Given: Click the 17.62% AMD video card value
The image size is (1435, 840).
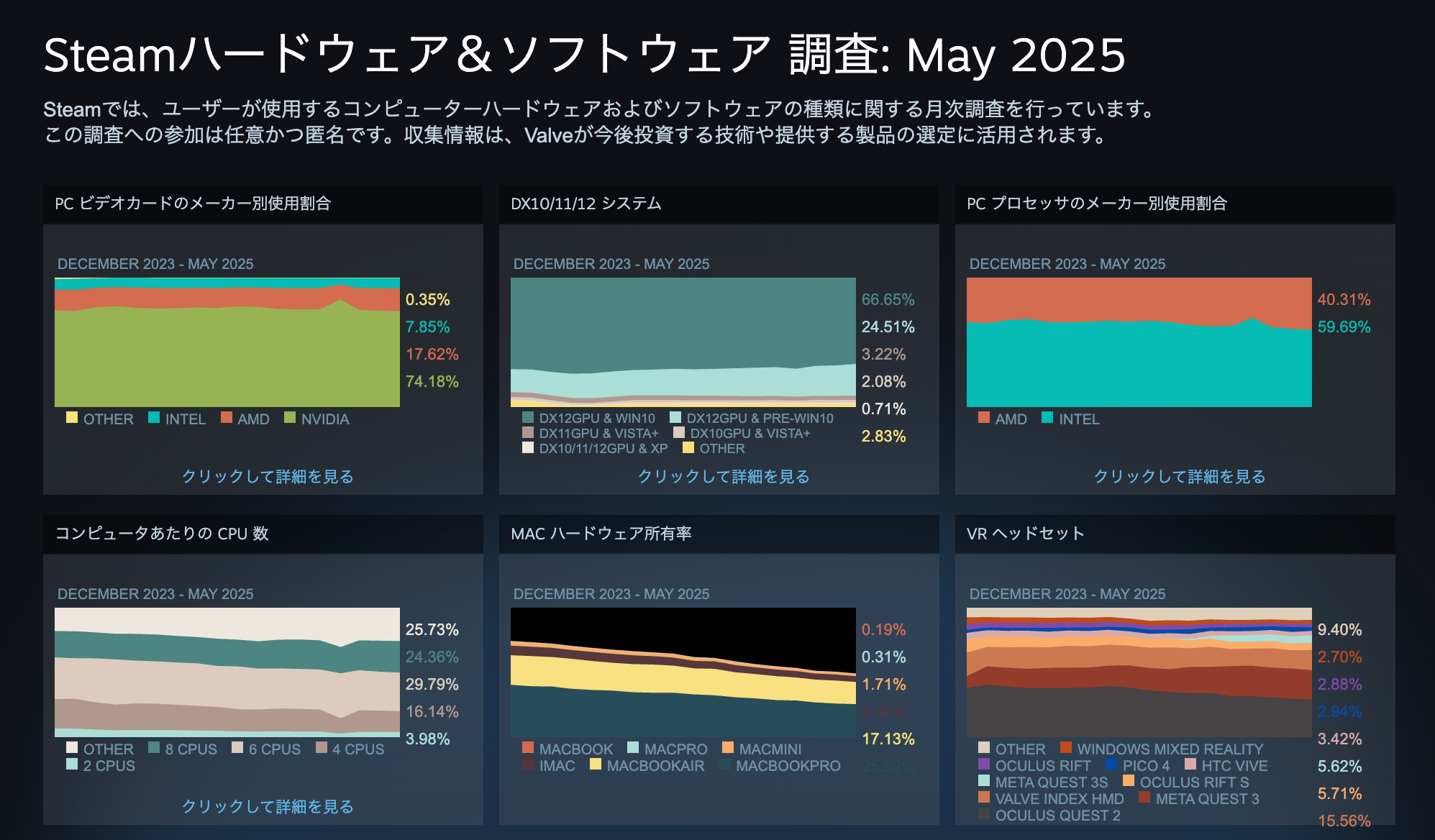Looking at the screenshot, I should click(x=432, y=354).
